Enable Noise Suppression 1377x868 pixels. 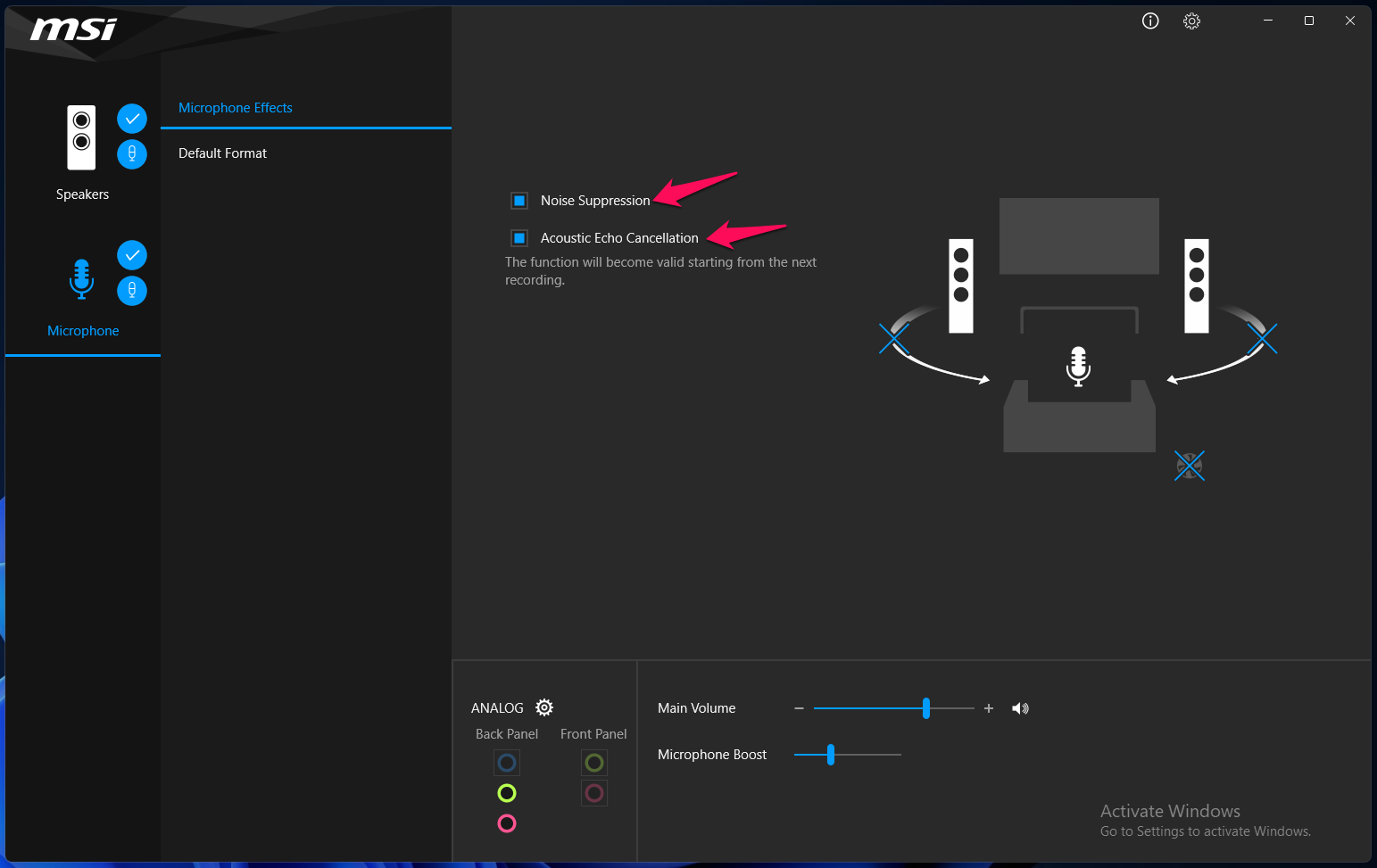click(518, 200)
